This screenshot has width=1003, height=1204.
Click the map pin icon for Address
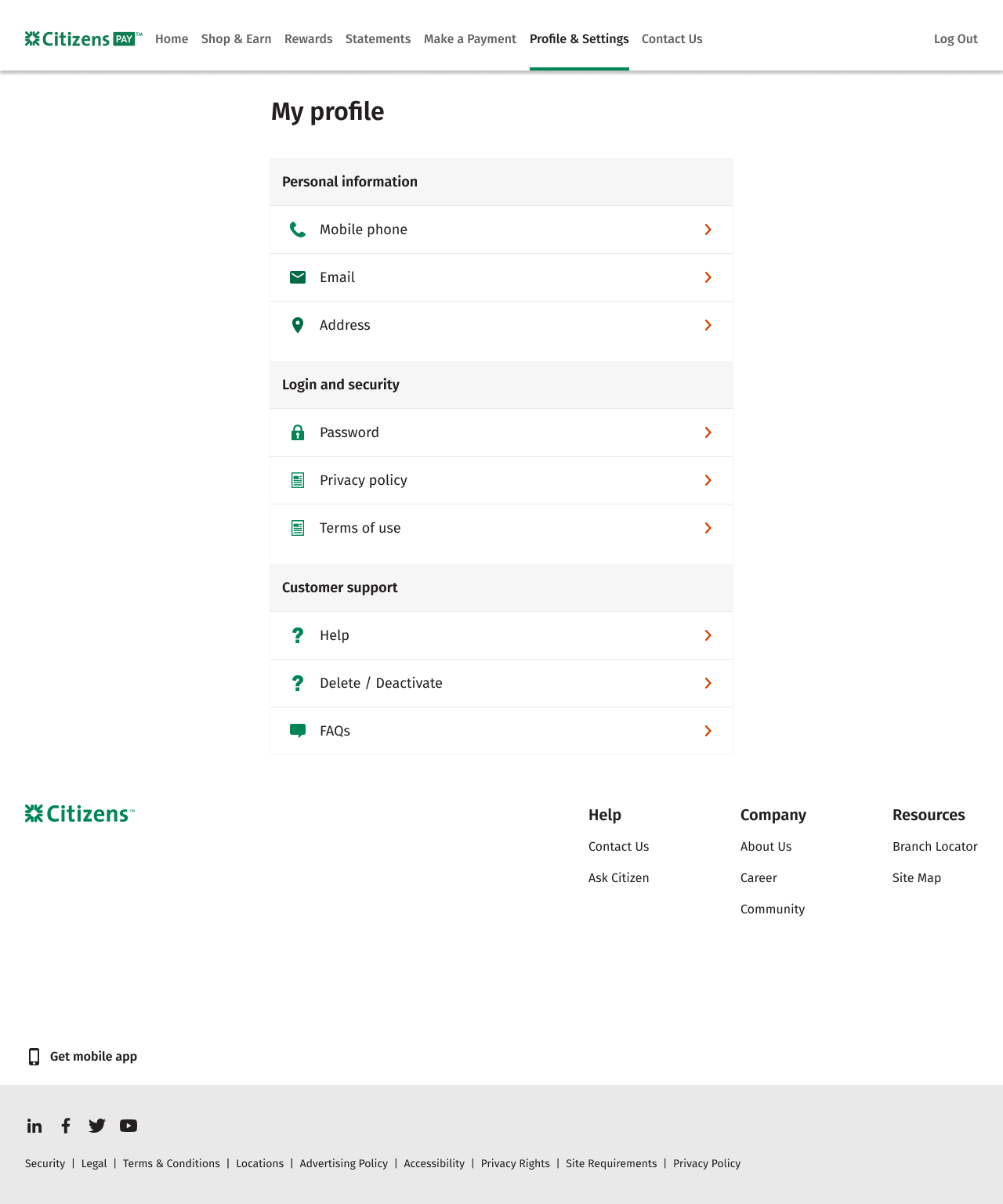click(298, 325)
